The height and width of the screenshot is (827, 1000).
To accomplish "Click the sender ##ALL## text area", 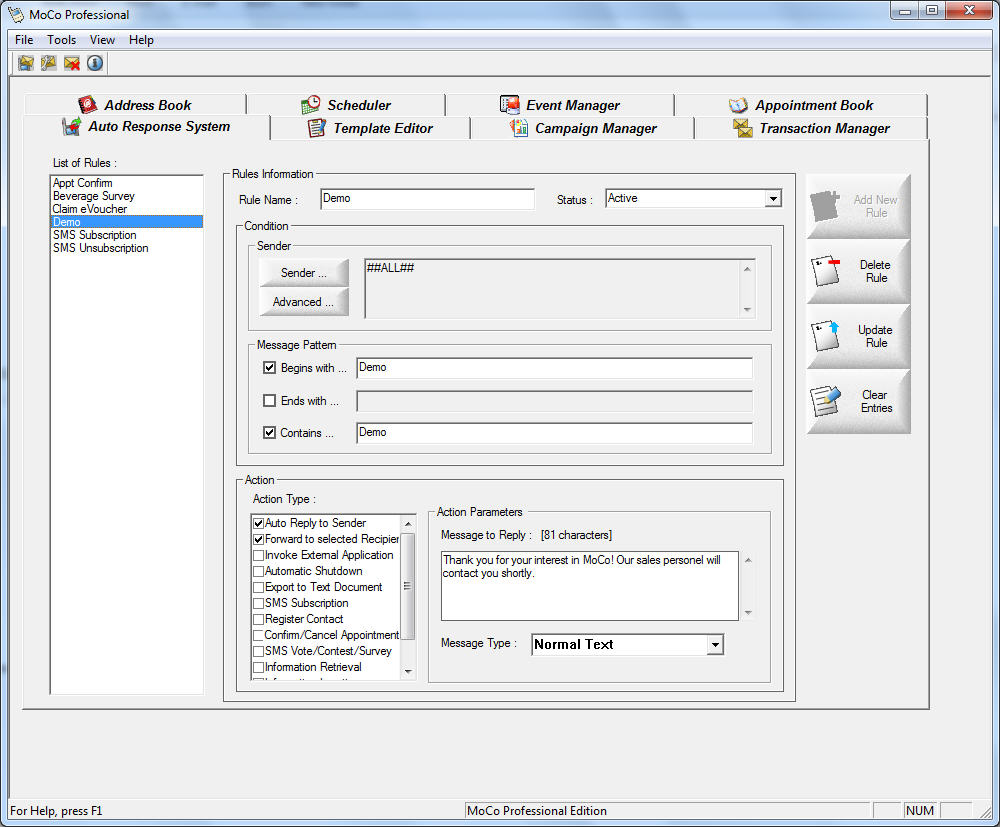I will [552, 288].
